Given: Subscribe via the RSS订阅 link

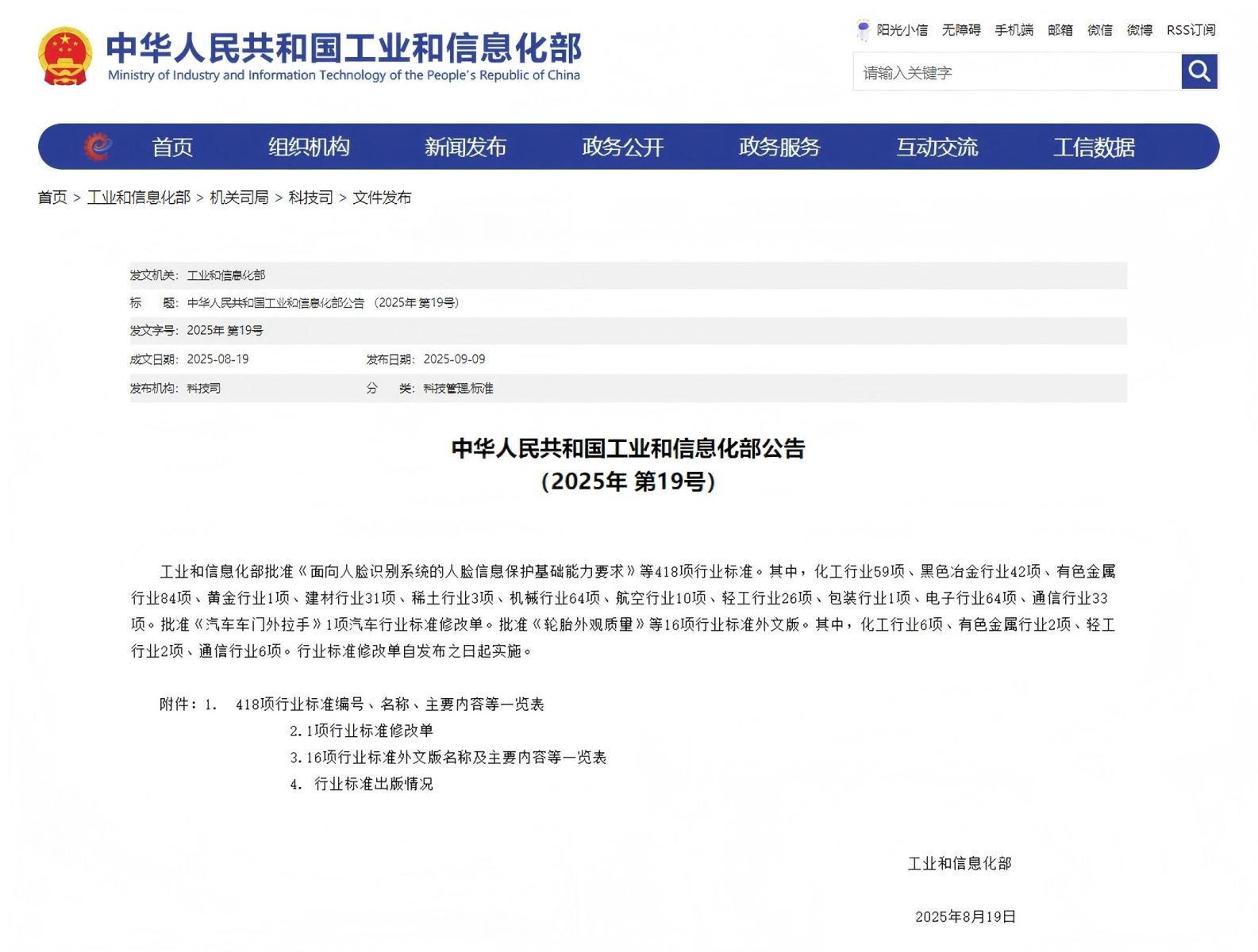Looking at the screenshot, I should (x=1191, y=30).
